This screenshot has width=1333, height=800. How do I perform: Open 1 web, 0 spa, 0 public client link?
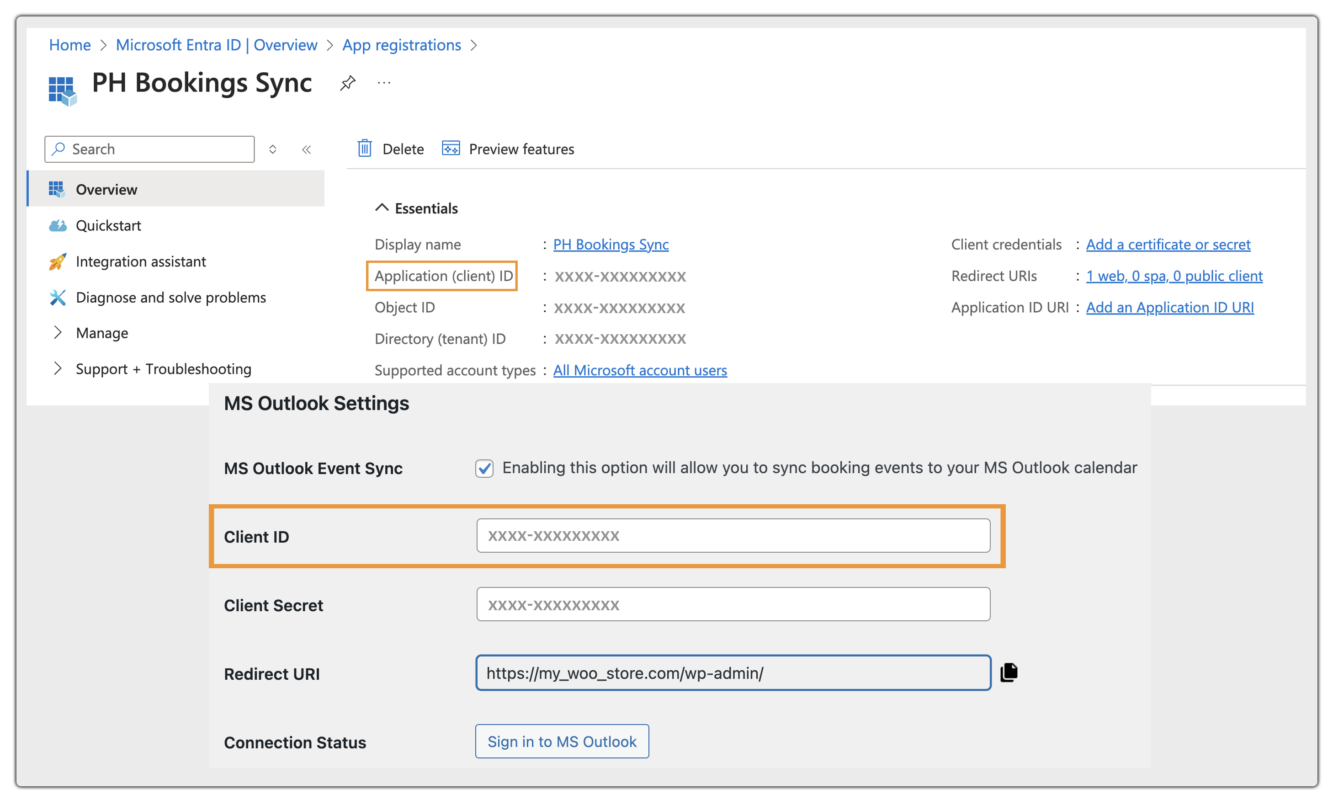coord(1174,276)
